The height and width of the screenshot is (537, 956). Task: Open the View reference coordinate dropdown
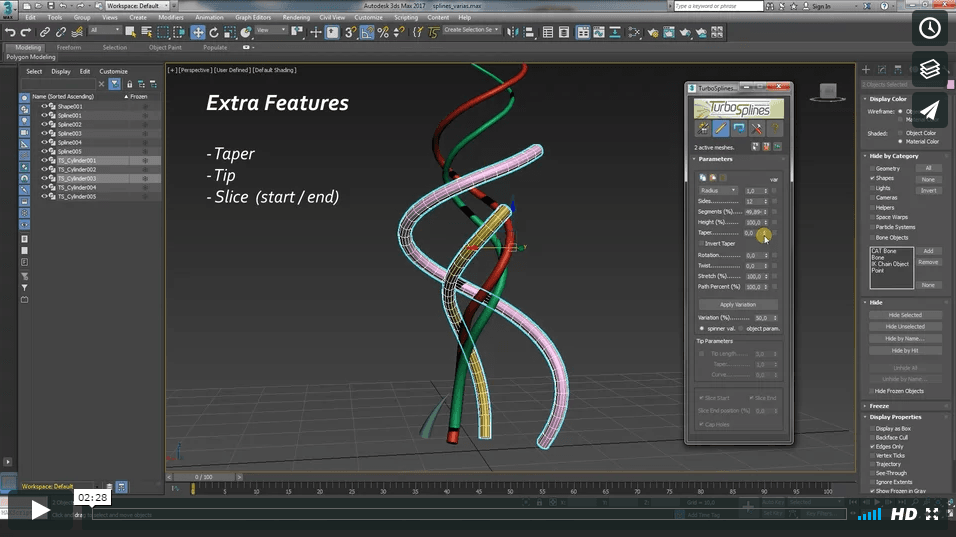[271, 30]
